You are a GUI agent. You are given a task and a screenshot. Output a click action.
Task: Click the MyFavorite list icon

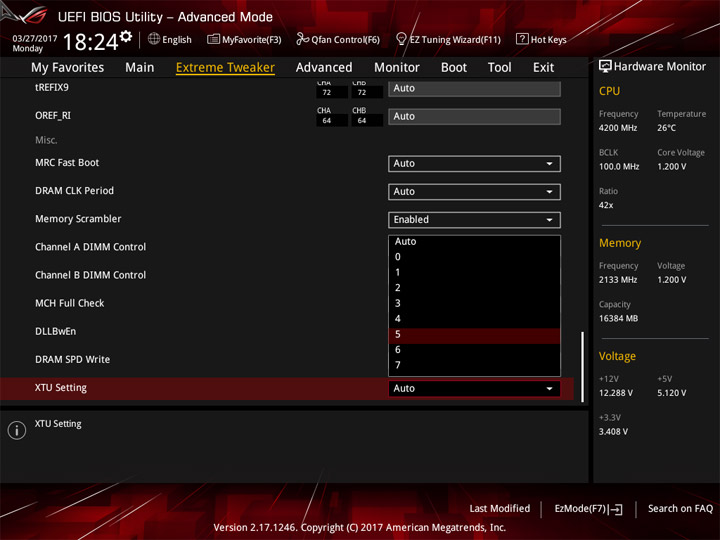(x=213, y=39)
